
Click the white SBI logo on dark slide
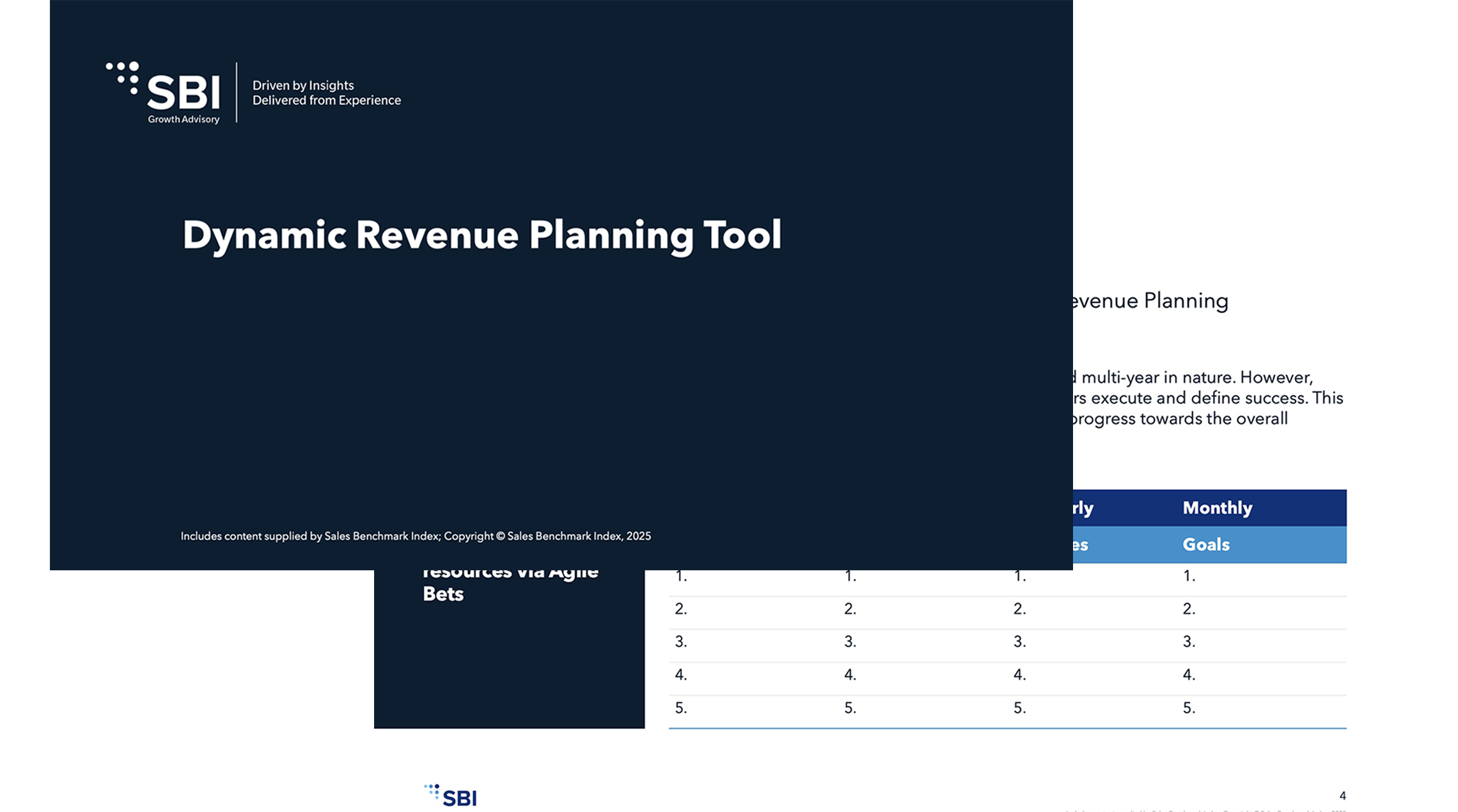[184, 91]
